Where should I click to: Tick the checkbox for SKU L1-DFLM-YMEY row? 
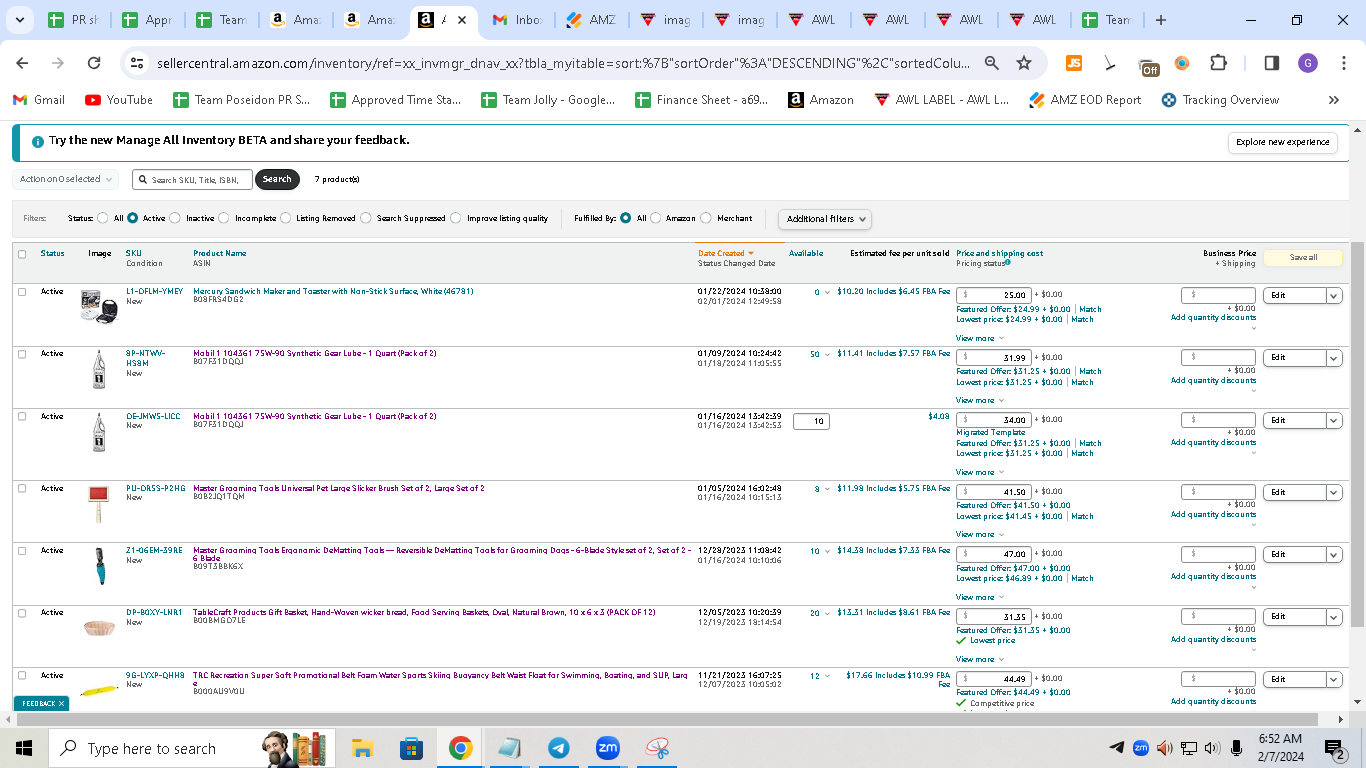pyautogui.click(x=22, y=292)
